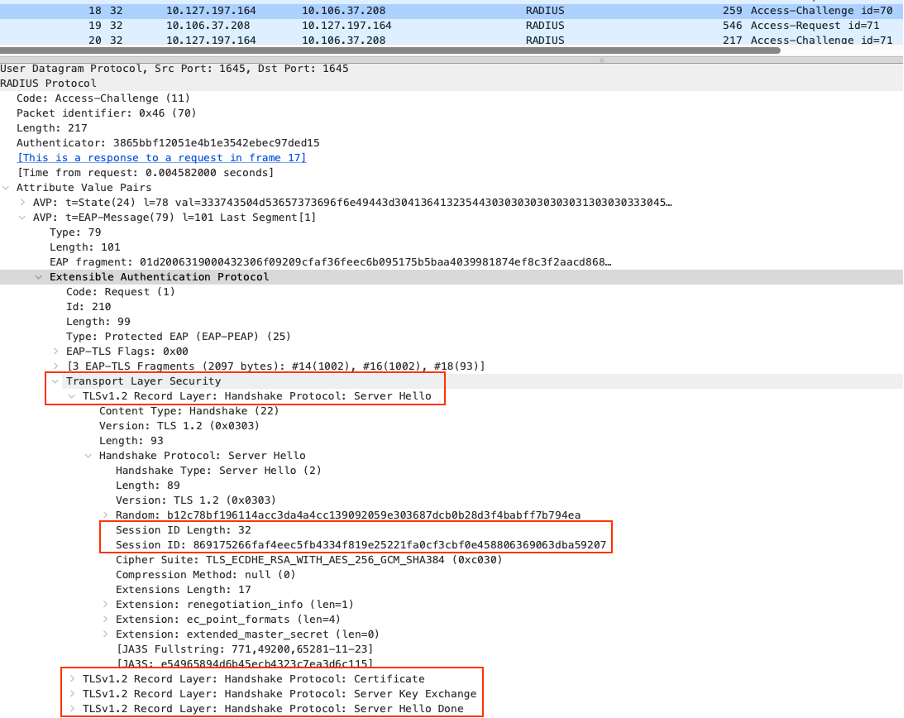The image size is (904, 718).
Task: Select record Version: TLS 1.2 under Content Type
Action: pyautogui.click(x=179, y=426)
